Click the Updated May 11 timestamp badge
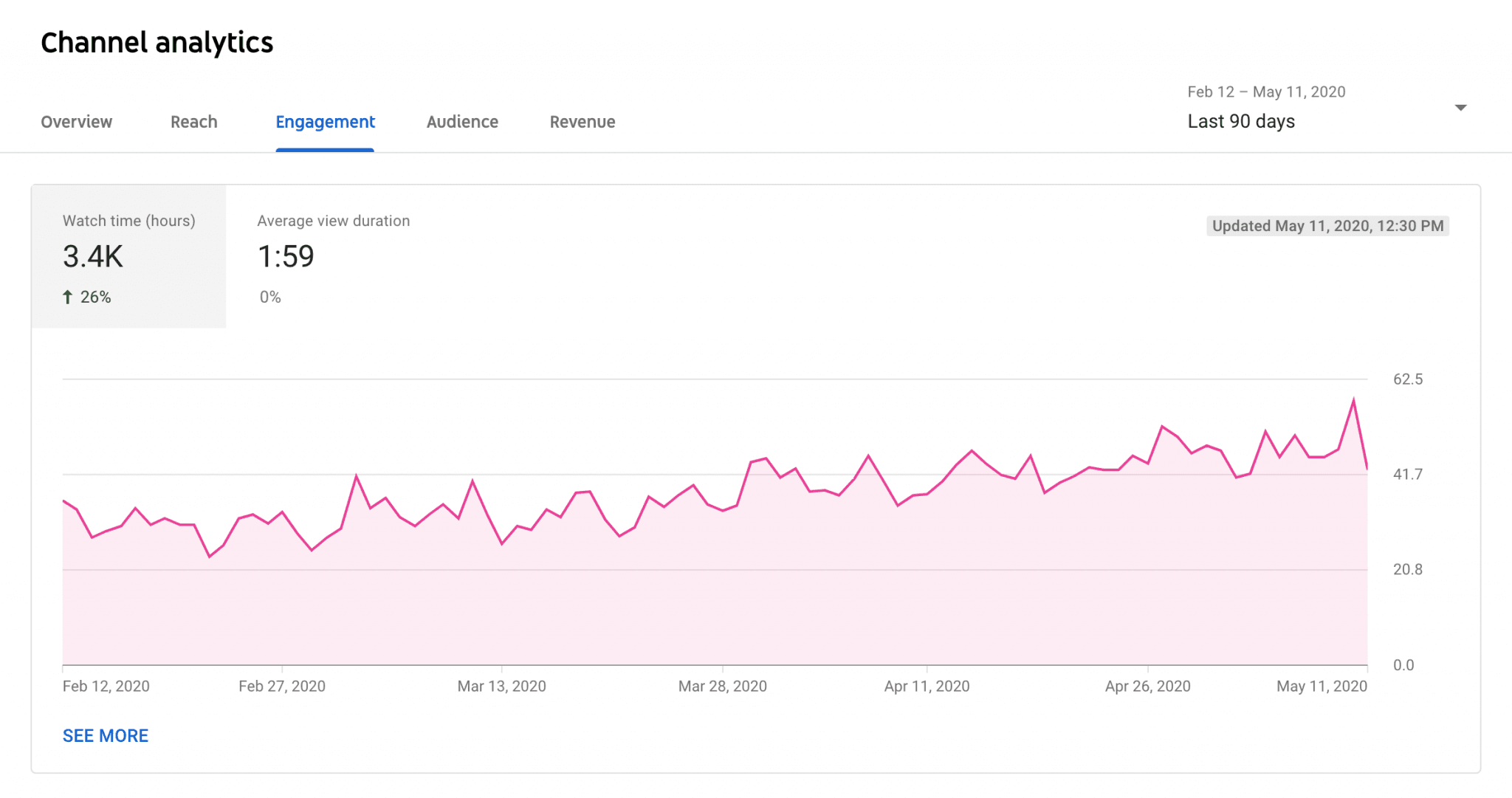Image resolution: width=1512 pixels, height=798 pixels. [1327, 226]
